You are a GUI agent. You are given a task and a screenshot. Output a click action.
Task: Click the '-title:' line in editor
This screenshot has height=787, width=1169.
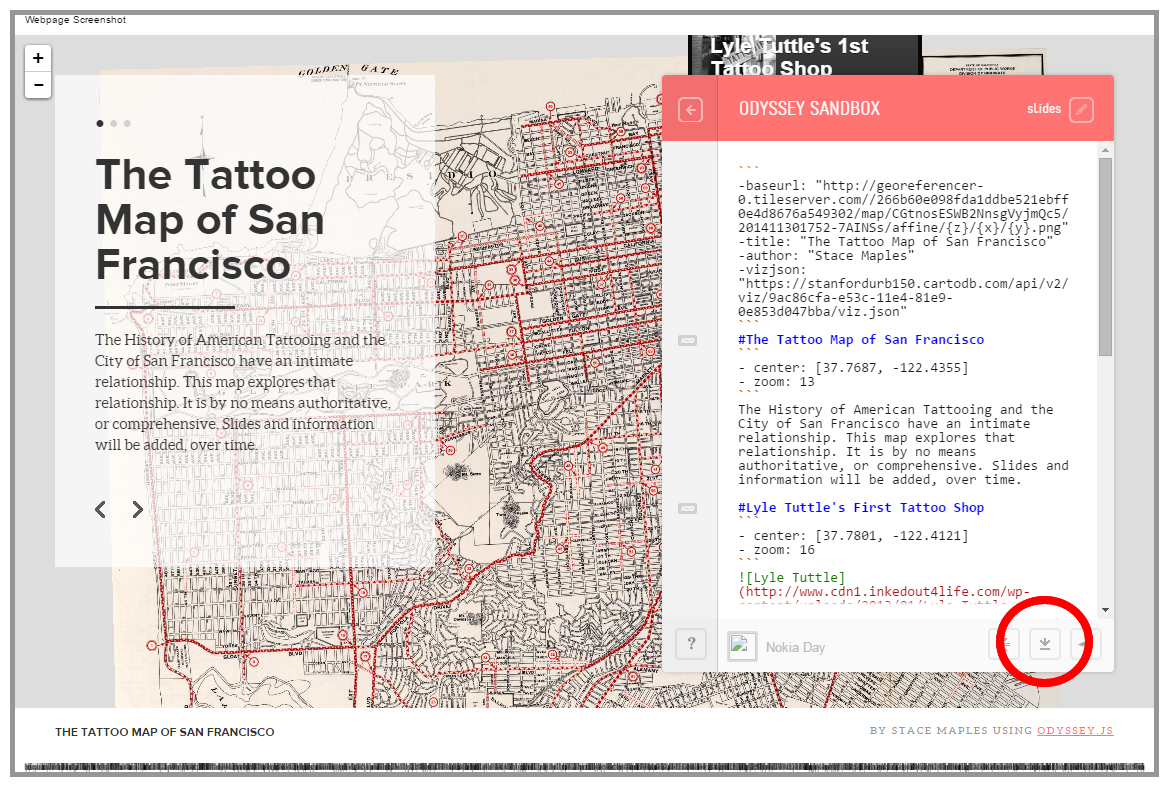[895, 241]
